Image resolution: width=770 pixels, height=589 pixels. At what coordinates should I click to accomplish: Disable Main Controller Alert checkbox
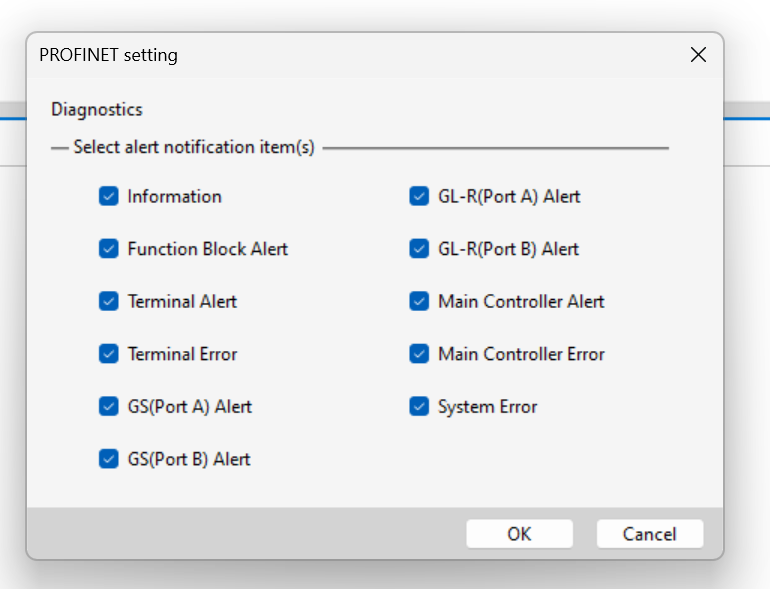[419, 301]
